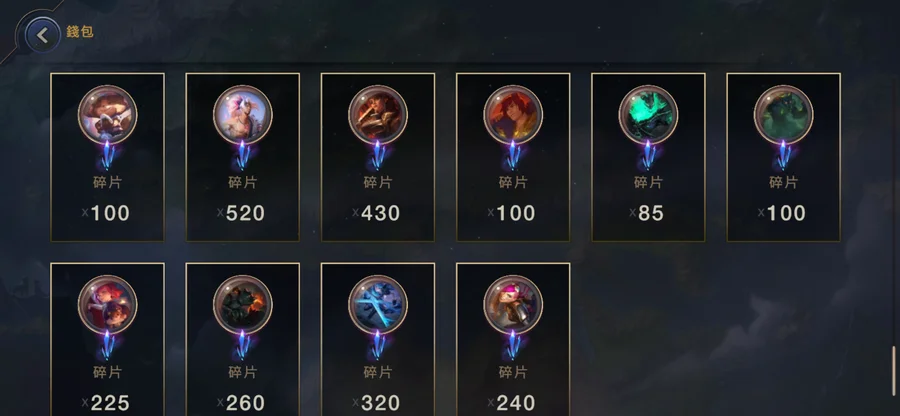The height and width of the screenshot is (416, 900).
Task: Tap the blue crystal shard above the 520 count
Action: [x=243, y=155]
